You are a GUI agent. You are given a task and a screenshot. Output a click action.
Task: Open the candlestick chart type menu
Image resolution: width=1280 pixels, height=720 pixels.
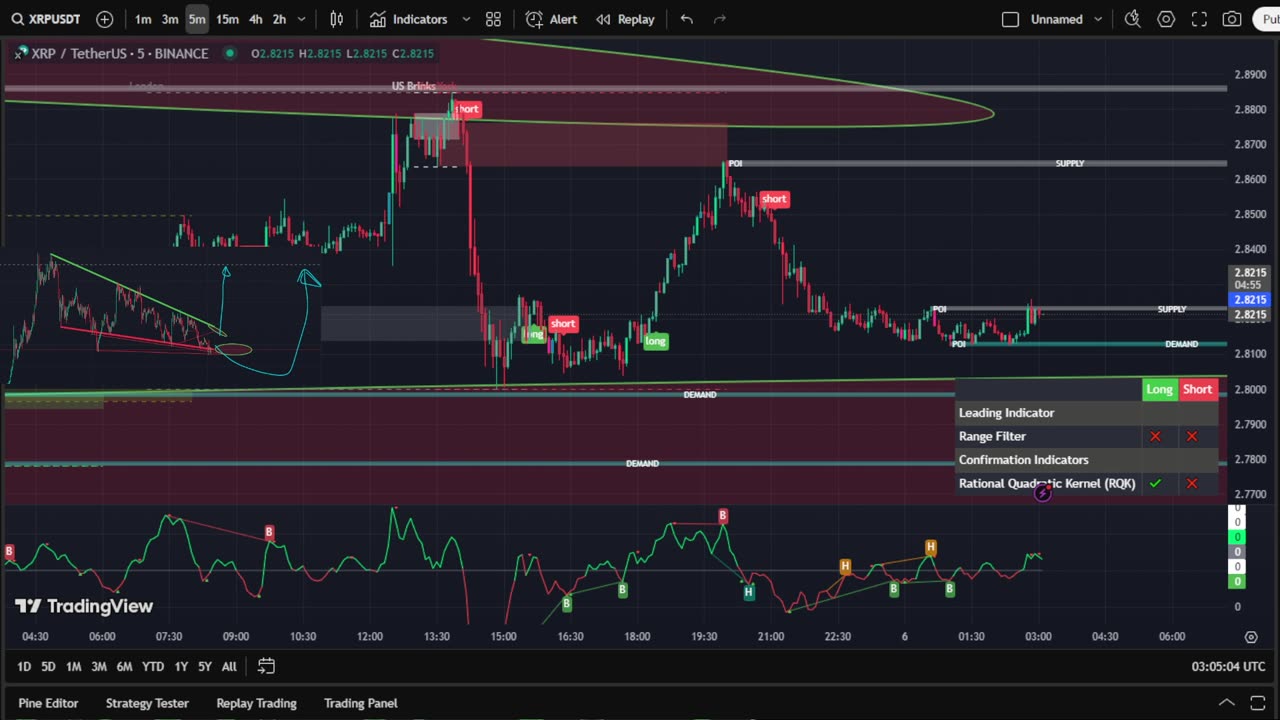[337, 19]
